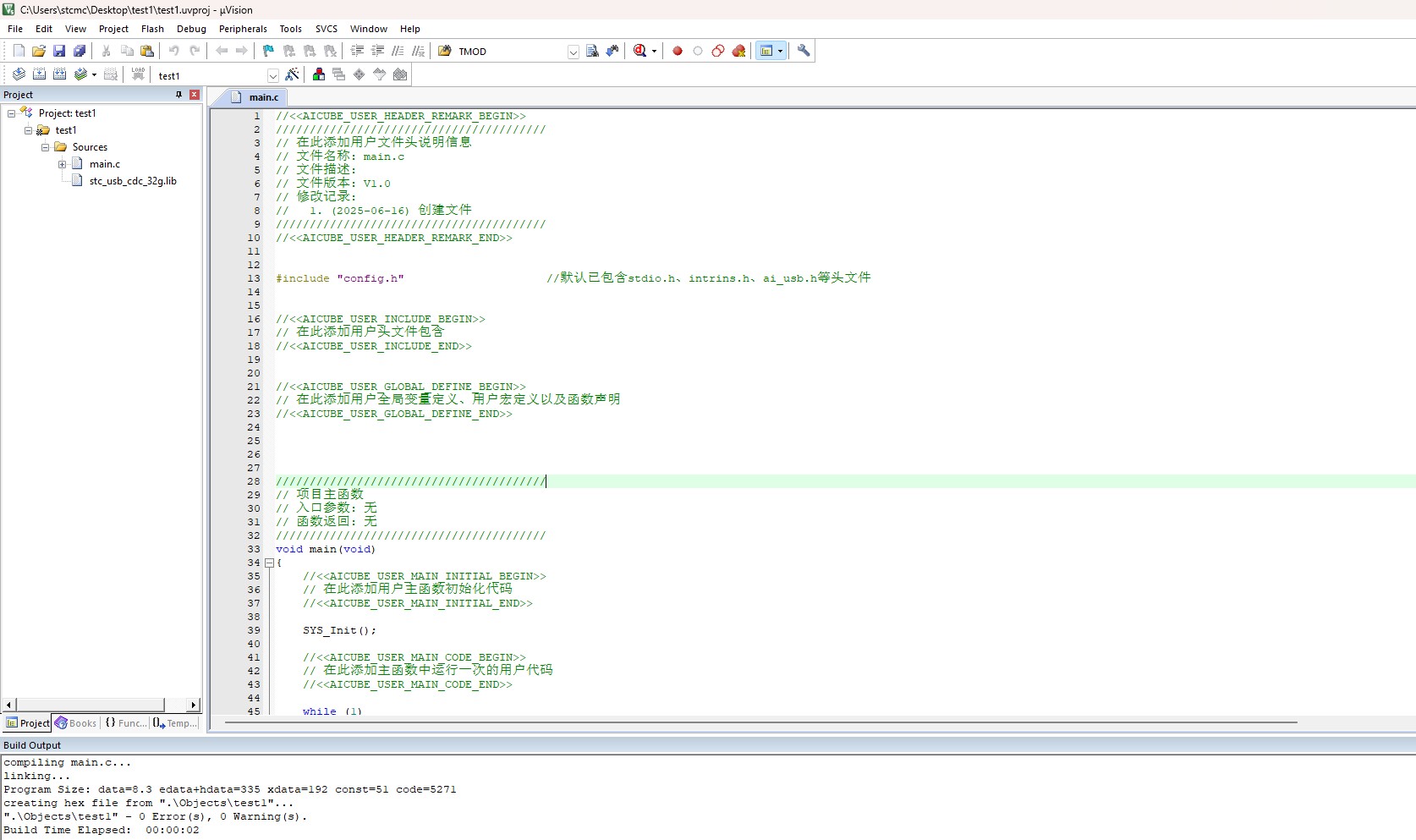The image size is (1416, 840).
Task: Collapse the test1 target tree node
Action: click(x=28, y=130)
